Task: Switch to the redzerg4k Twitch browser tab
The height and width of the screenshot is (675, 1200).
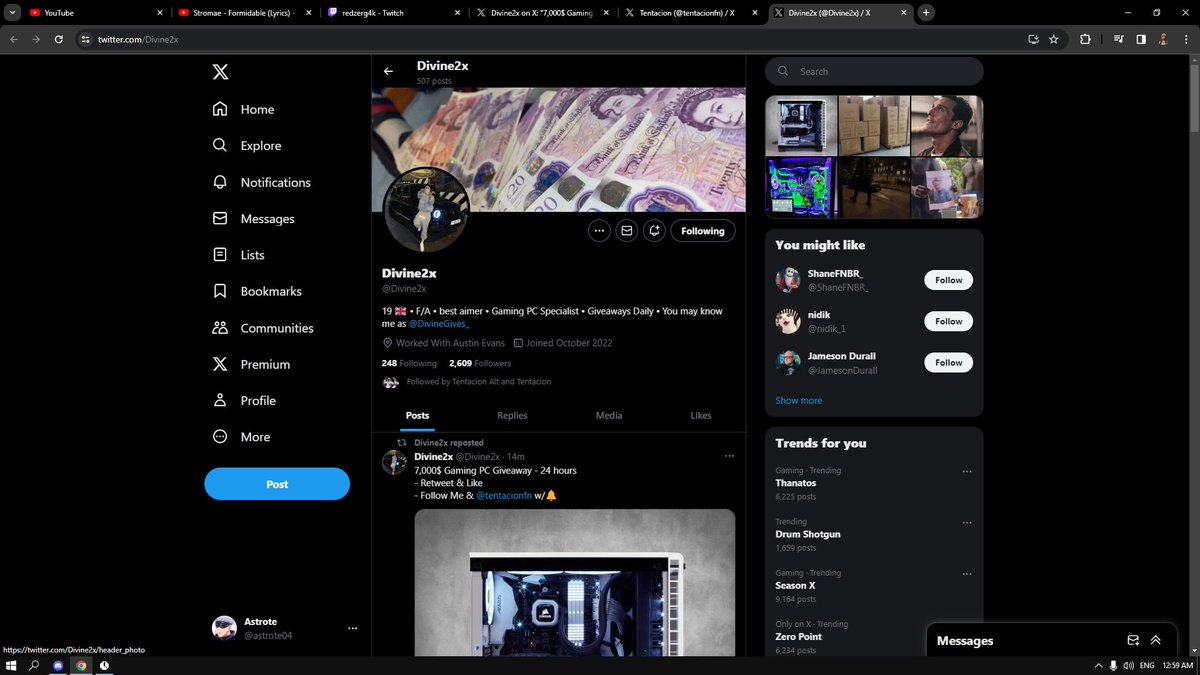Action: tap(395, 13)
